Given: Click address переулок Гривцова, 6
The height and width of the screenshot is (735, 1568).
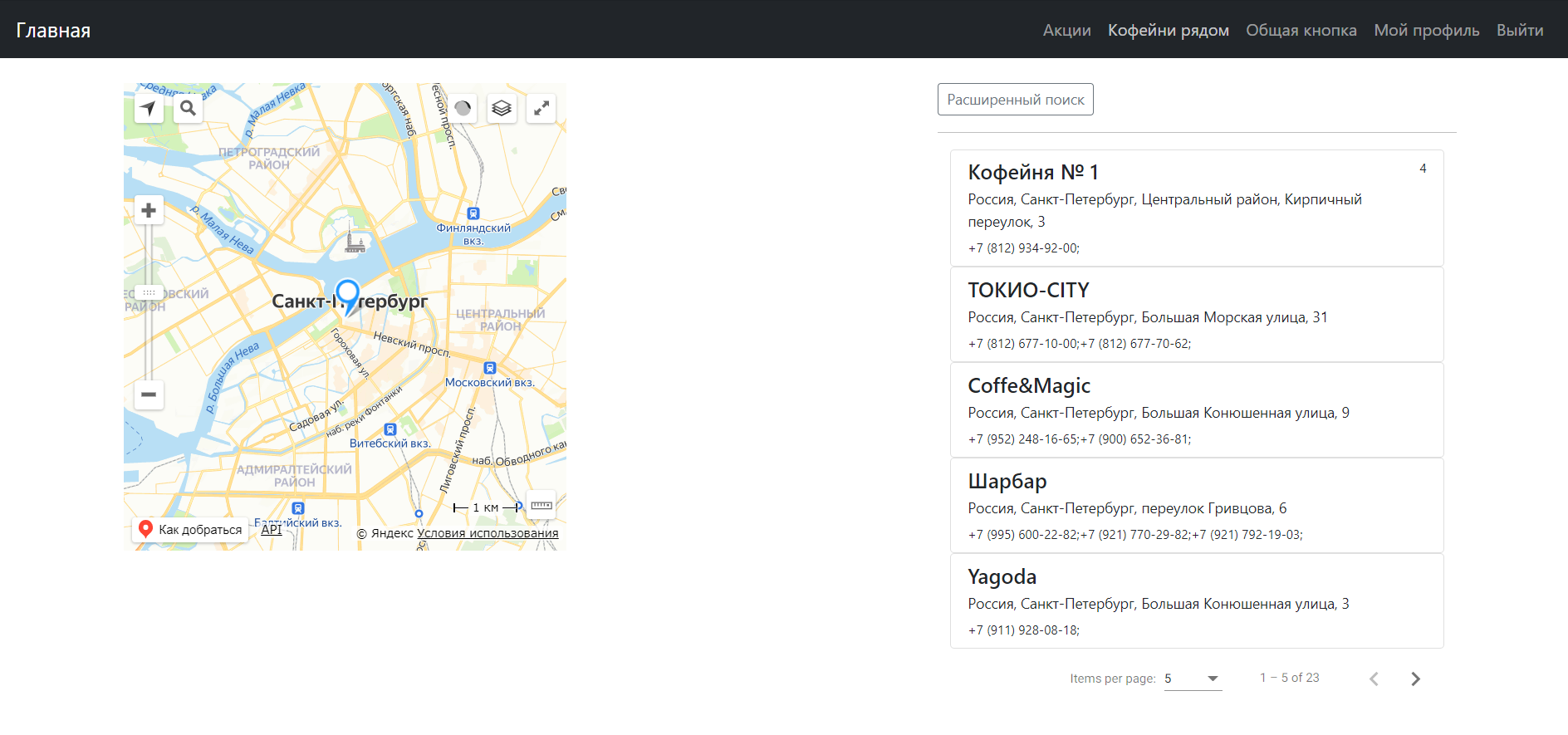Looking at the screenshot, I should [1214, 508].
